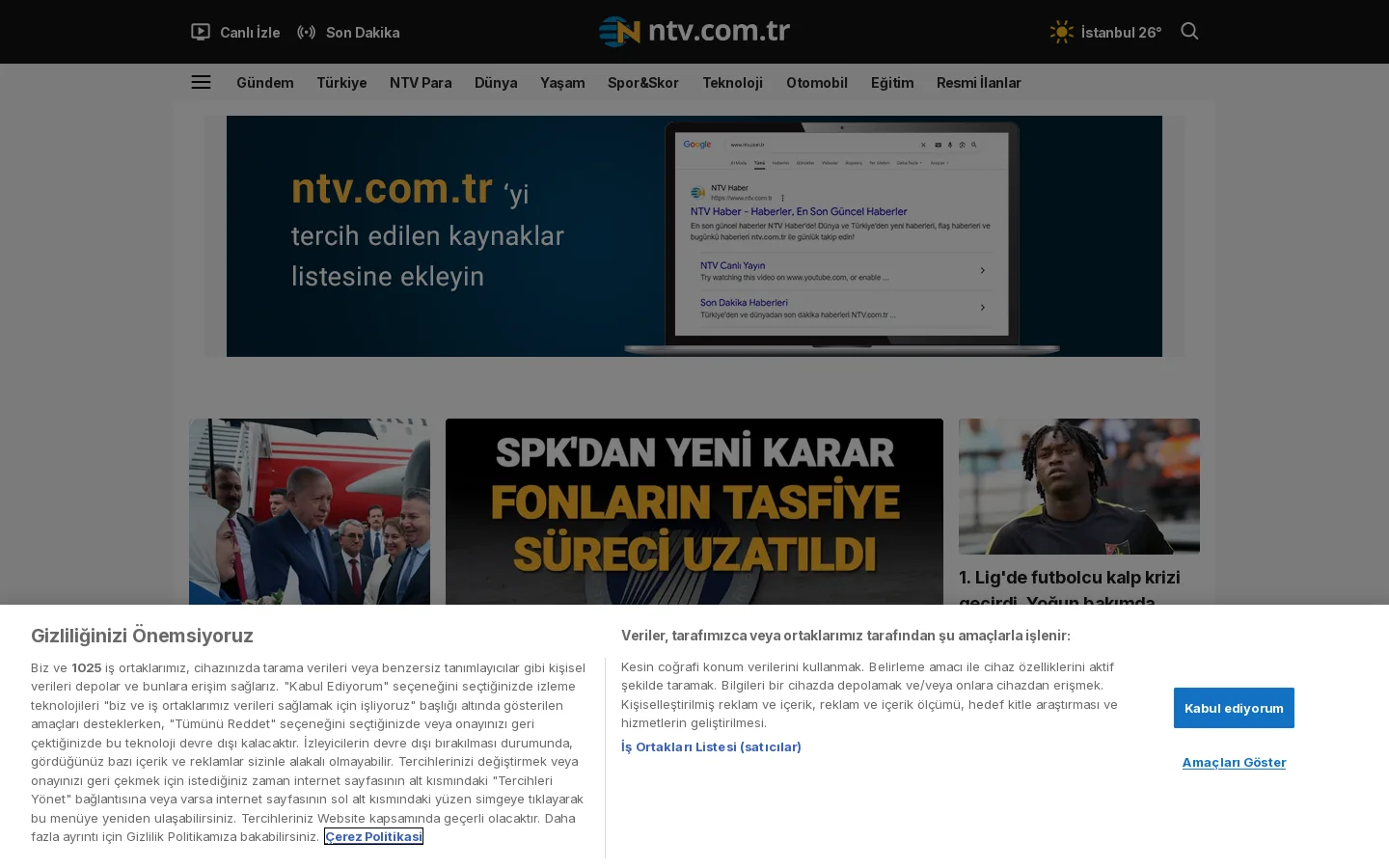
Task: Open Spor&Skor section
Action: [x=643, y=83]
